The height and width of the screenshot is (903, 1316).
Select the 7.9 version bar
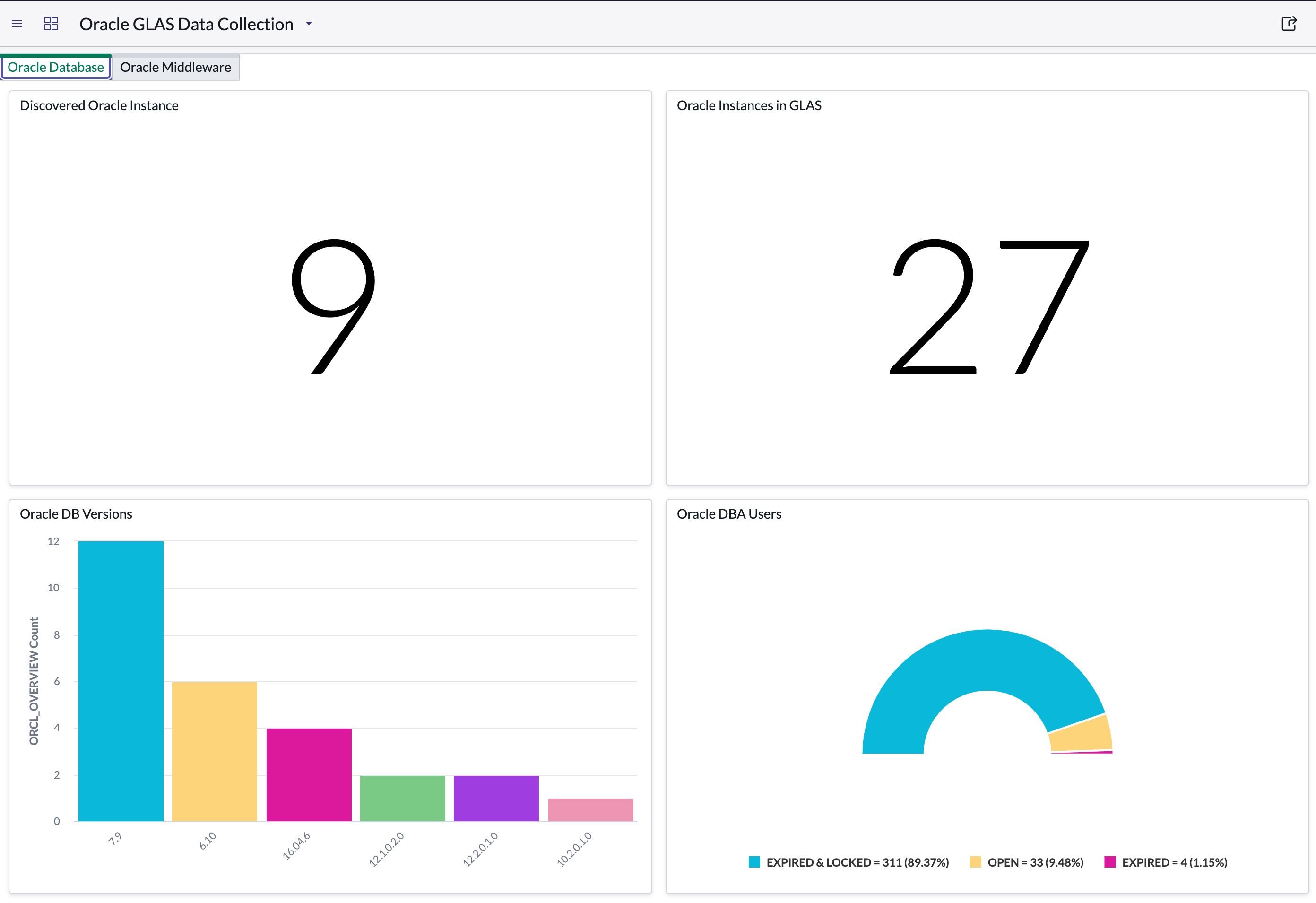(x=121, y=681)
